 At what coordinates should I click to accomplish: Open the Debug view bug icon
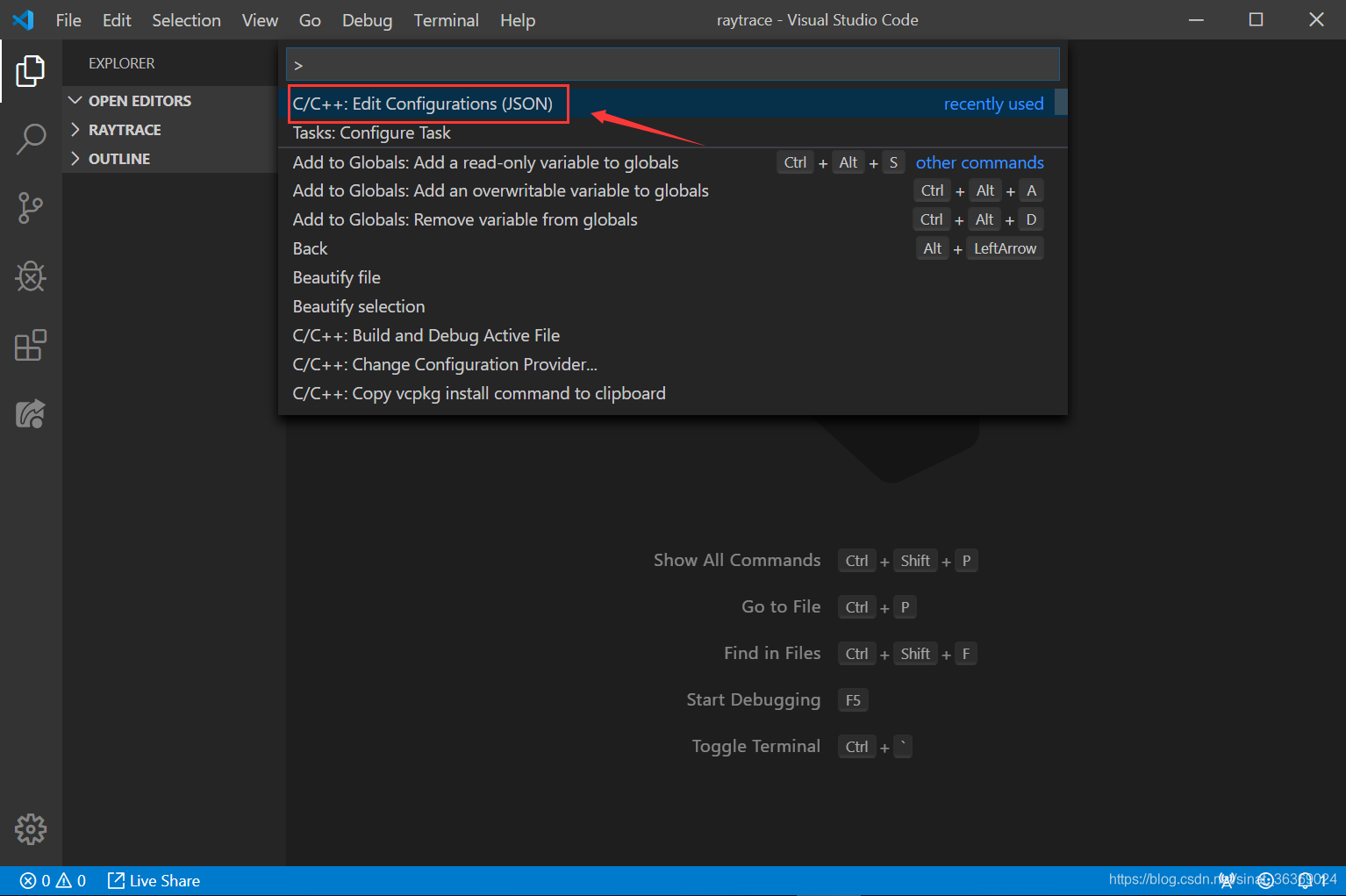tap(31, 276)
